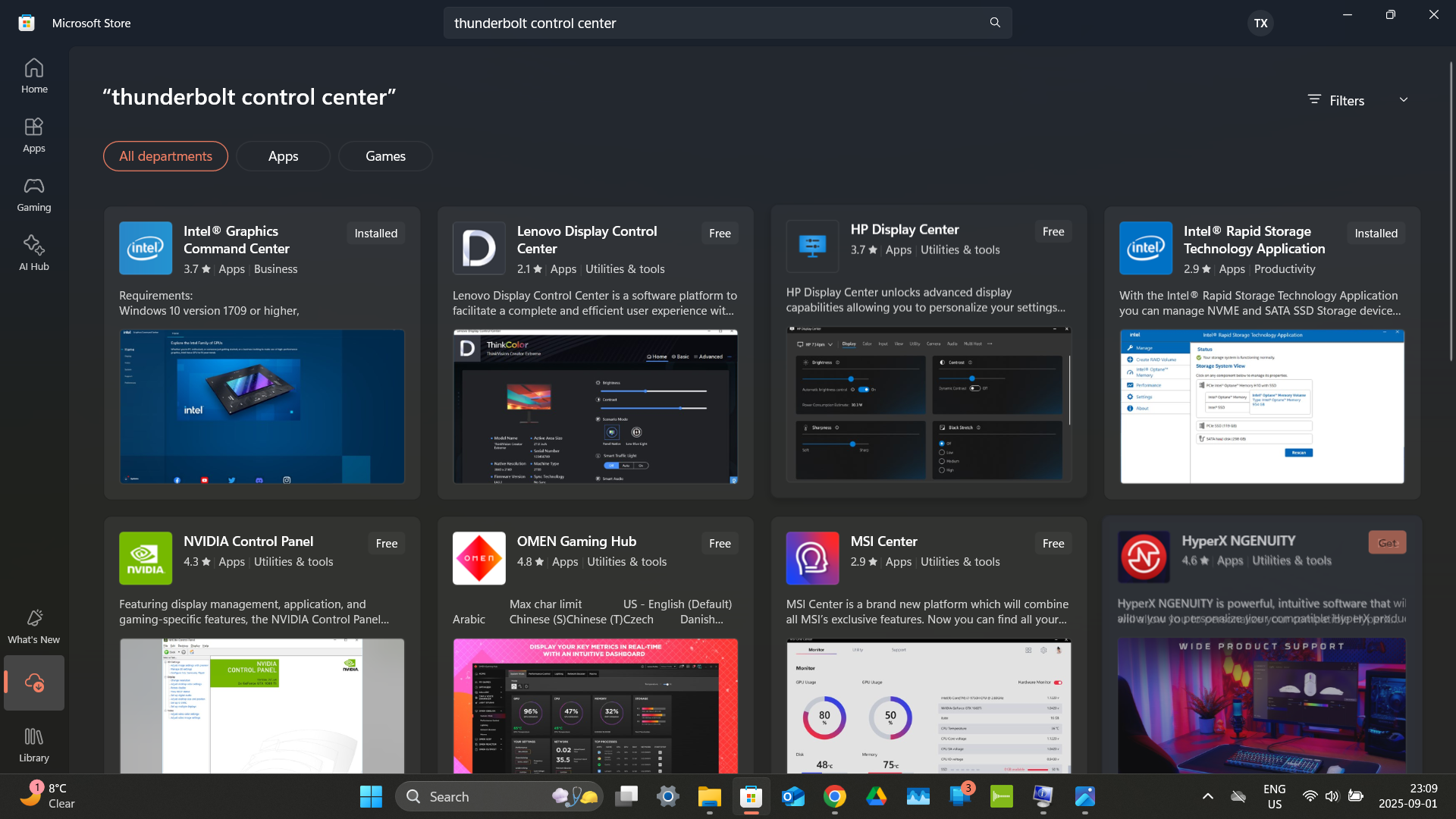1456x819 pixels.
Task: Open Google Chrome from the taskbar
Action: (835, 796)
